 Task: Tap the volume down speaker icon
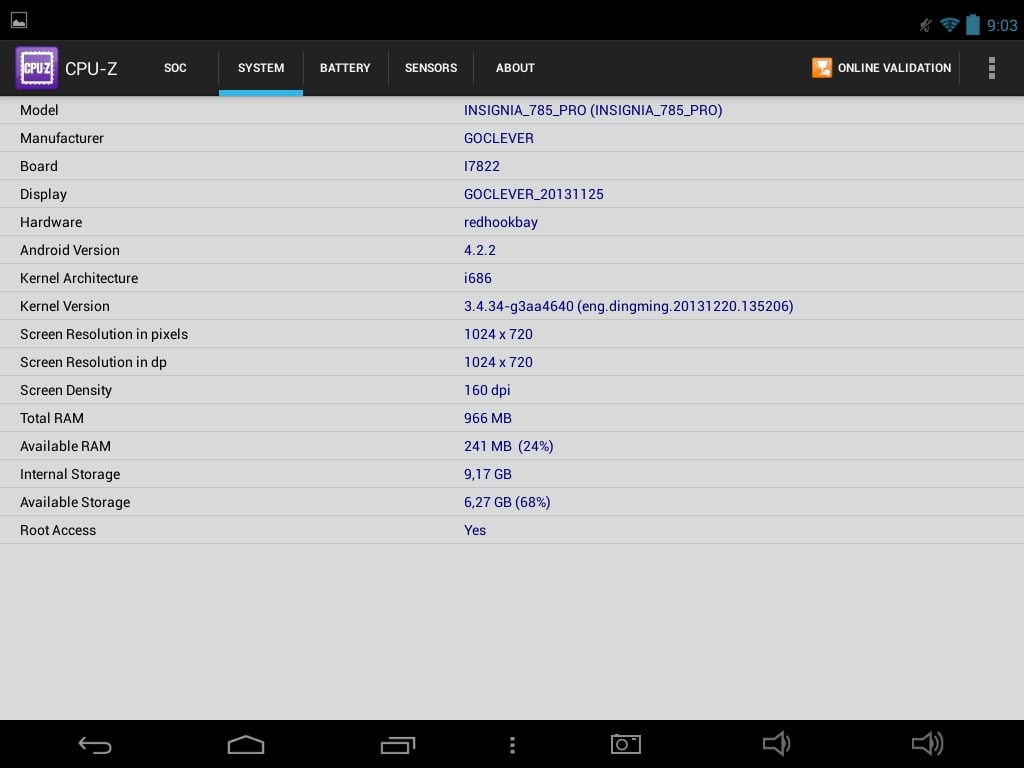pos(776,744)
